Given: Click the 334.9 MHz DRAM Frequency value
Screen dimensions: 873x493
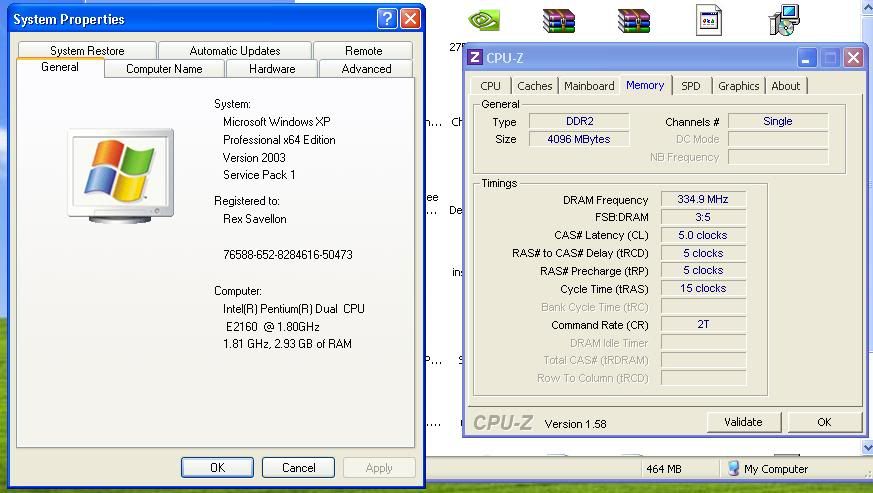Looking at the screenshot, I should click(x=703, y=199).
